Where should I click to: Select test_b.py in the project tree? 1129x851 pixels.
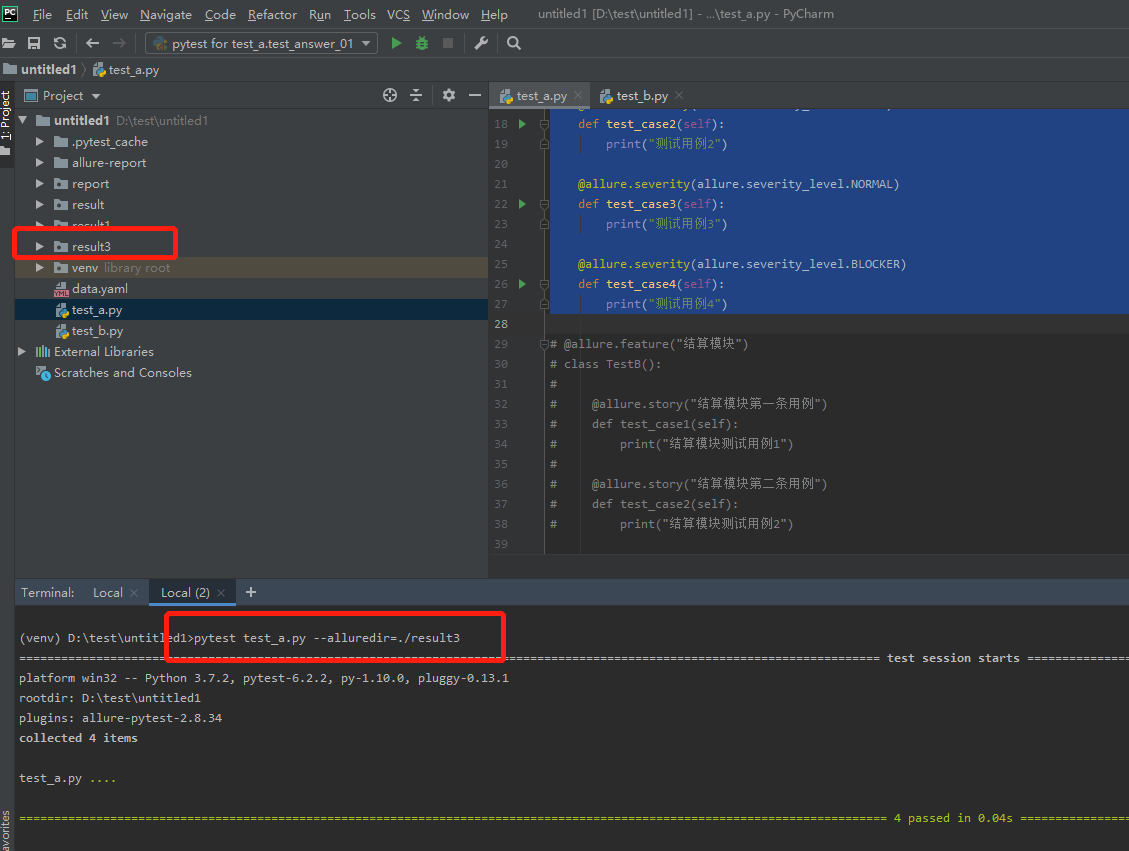97,331
